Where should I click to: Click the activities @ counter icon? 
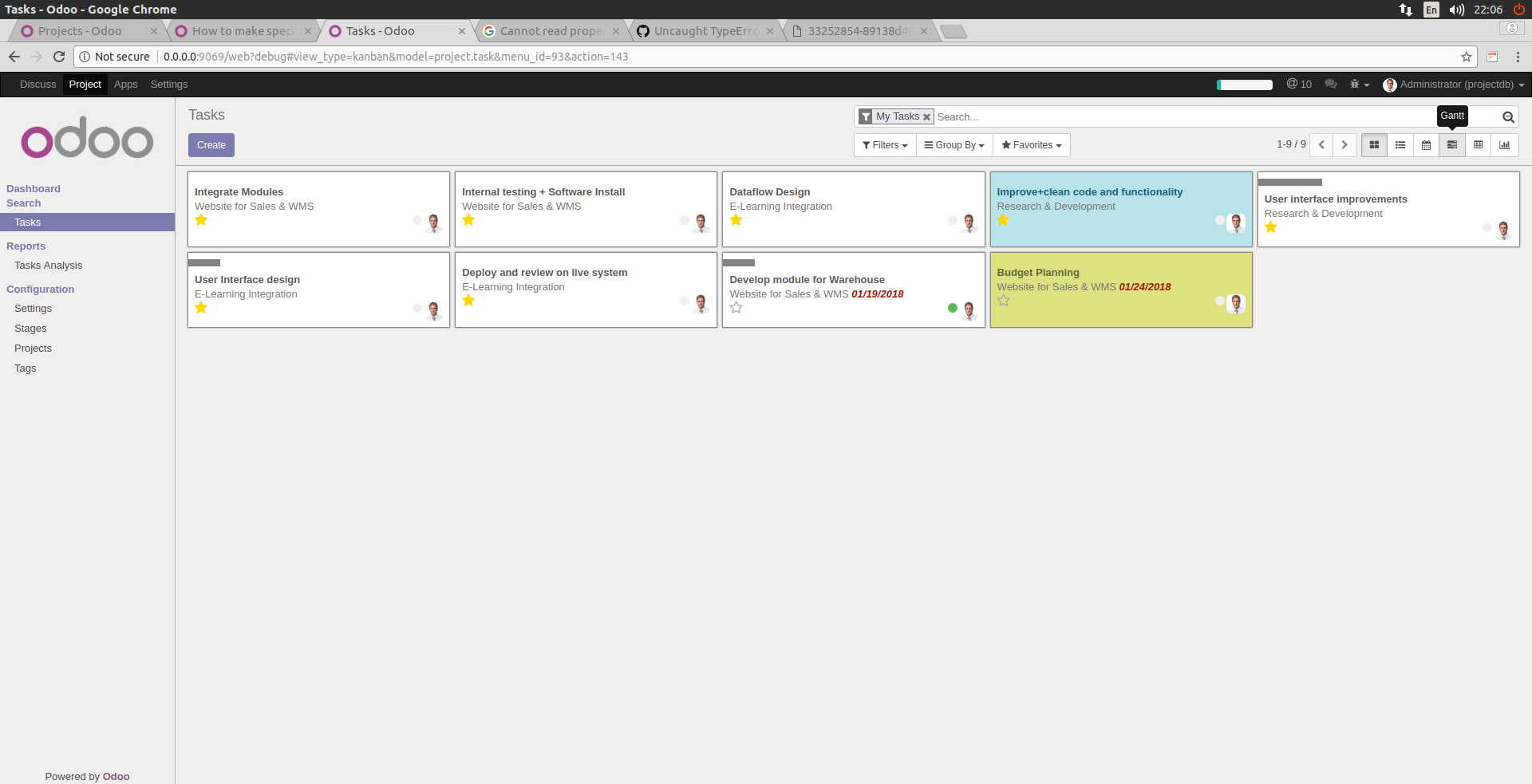pyautogui.click(x=1299, y=84)
